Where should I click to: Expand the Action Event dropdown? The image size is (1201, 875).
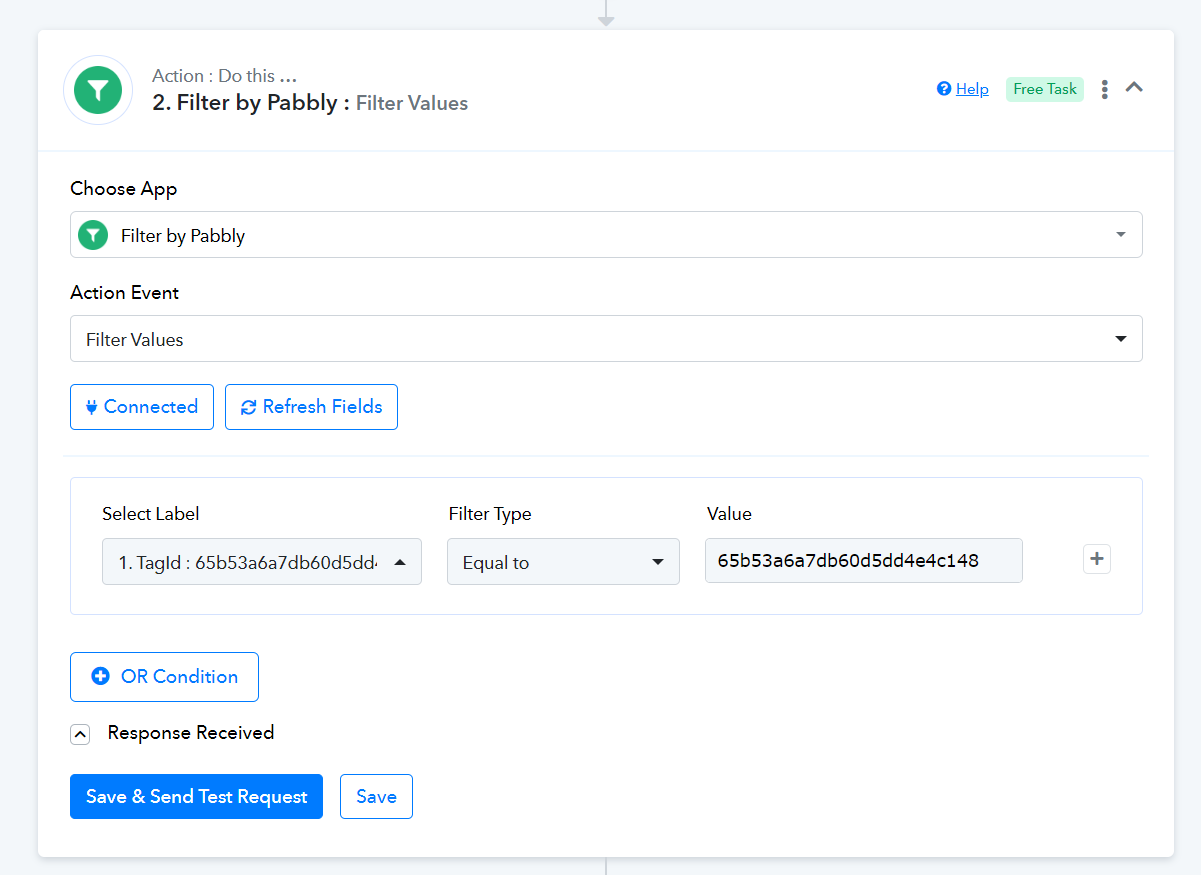pos(1120,339)
